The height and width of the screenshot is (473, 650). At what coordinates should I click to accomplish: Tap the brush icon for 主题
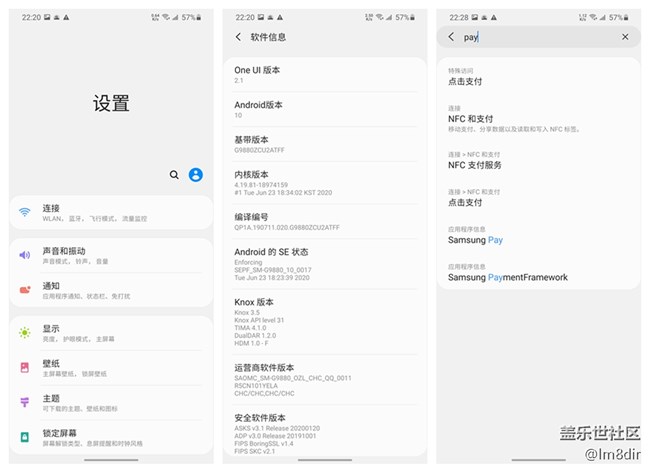(x=25, y=402)
